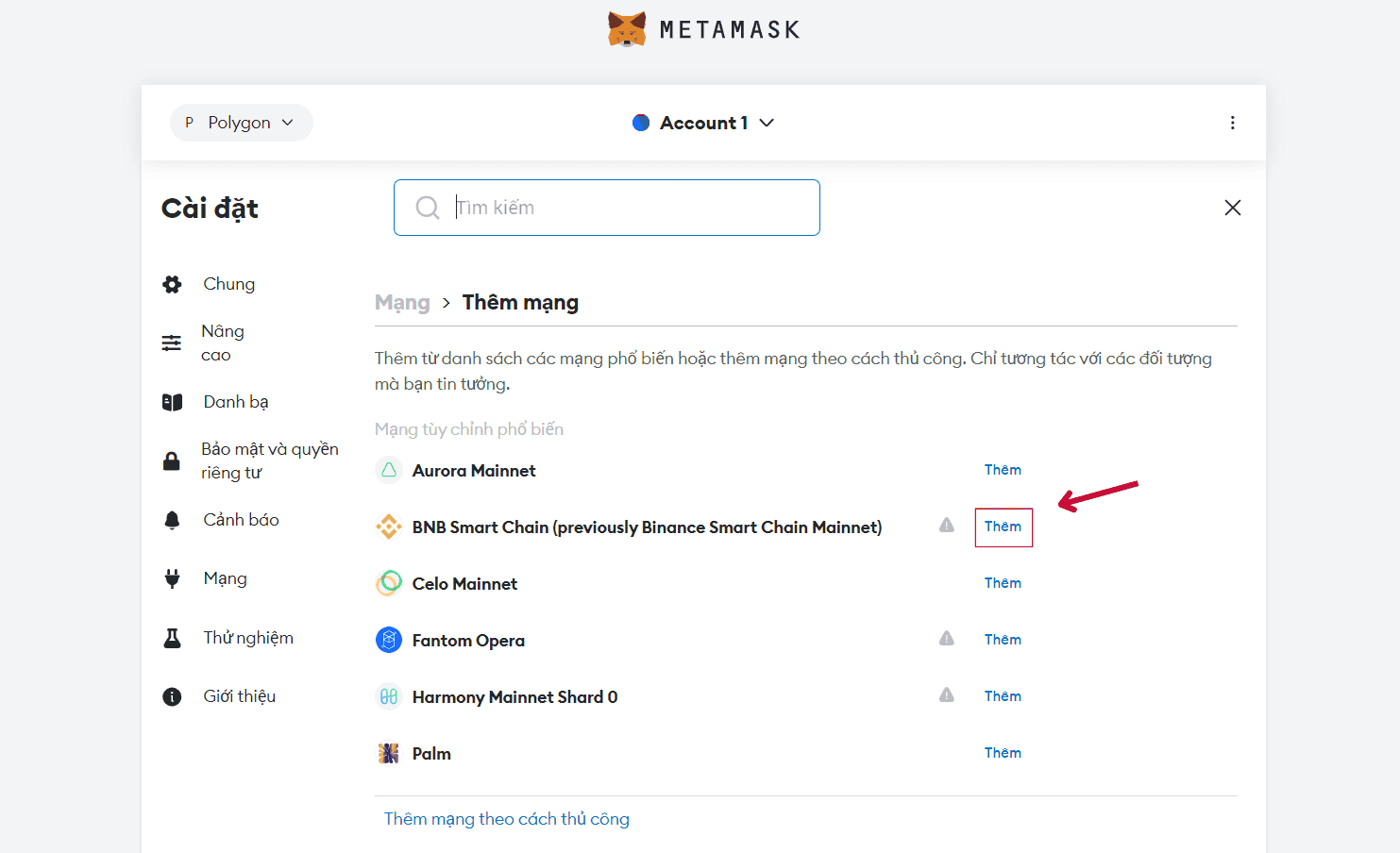The height and width of the screenshot is (853, 1400).
Task: Click Thêm mạng theo cách thủ công link
Action: [506, 819]
